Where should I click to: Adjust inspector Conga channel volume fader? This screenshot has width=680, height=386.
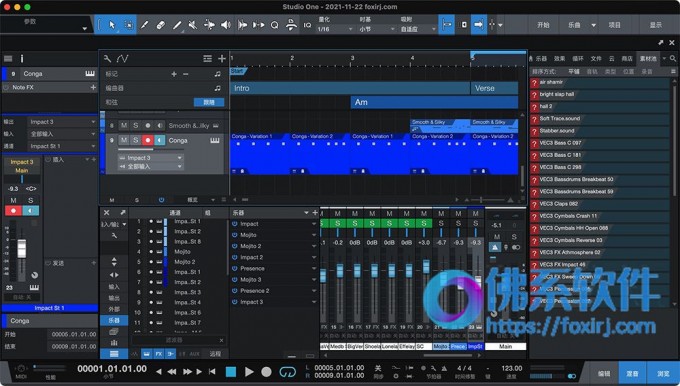(x=21, y=249)
